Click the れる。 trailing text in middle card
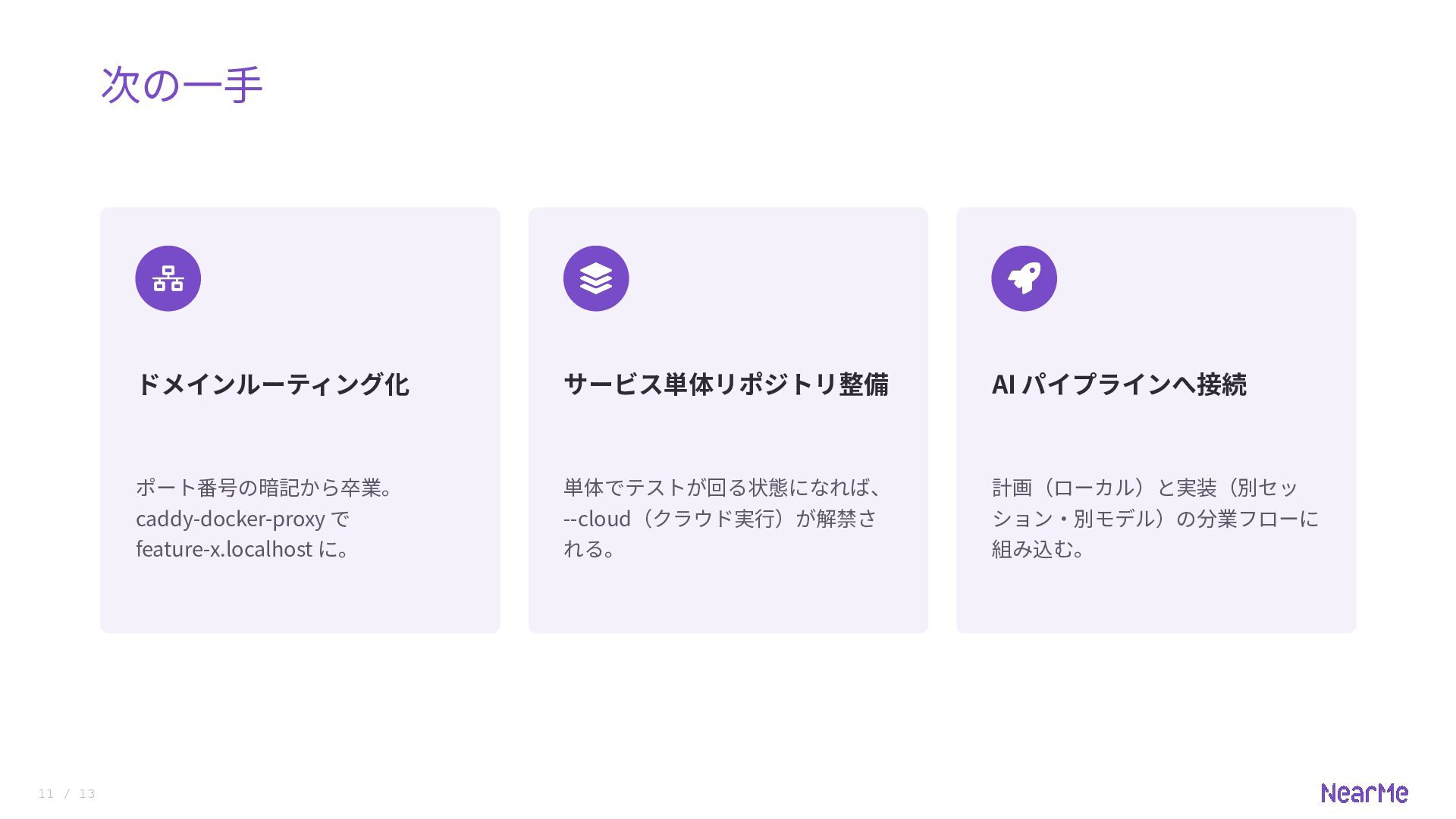The width and height of the screenshot is (1456, 819). 590,549
